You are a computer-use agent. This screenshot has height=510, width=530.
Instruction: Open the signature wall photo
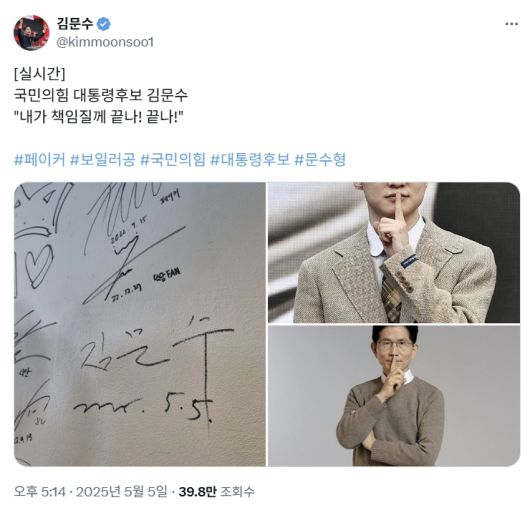[x=140, y=324]
